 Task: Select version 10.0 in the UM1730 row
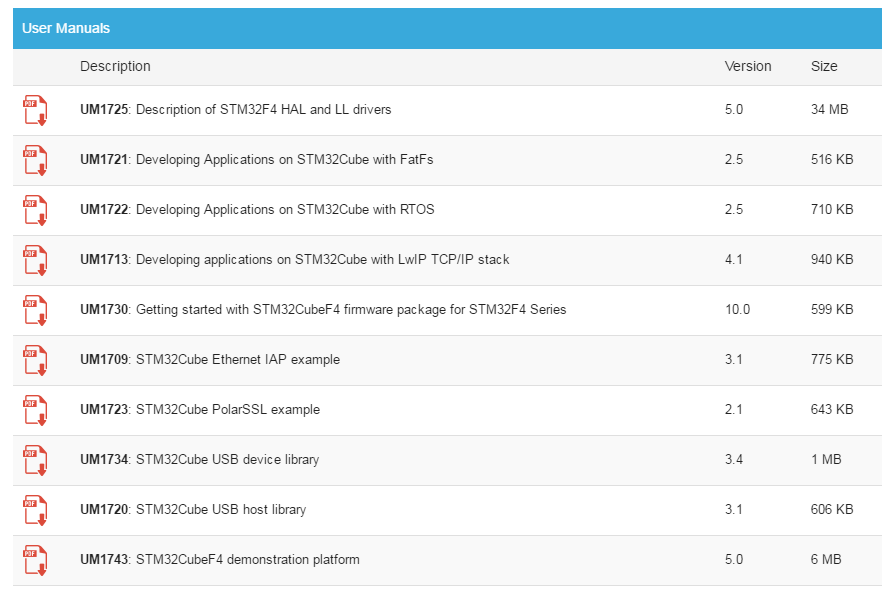point(737,309)
